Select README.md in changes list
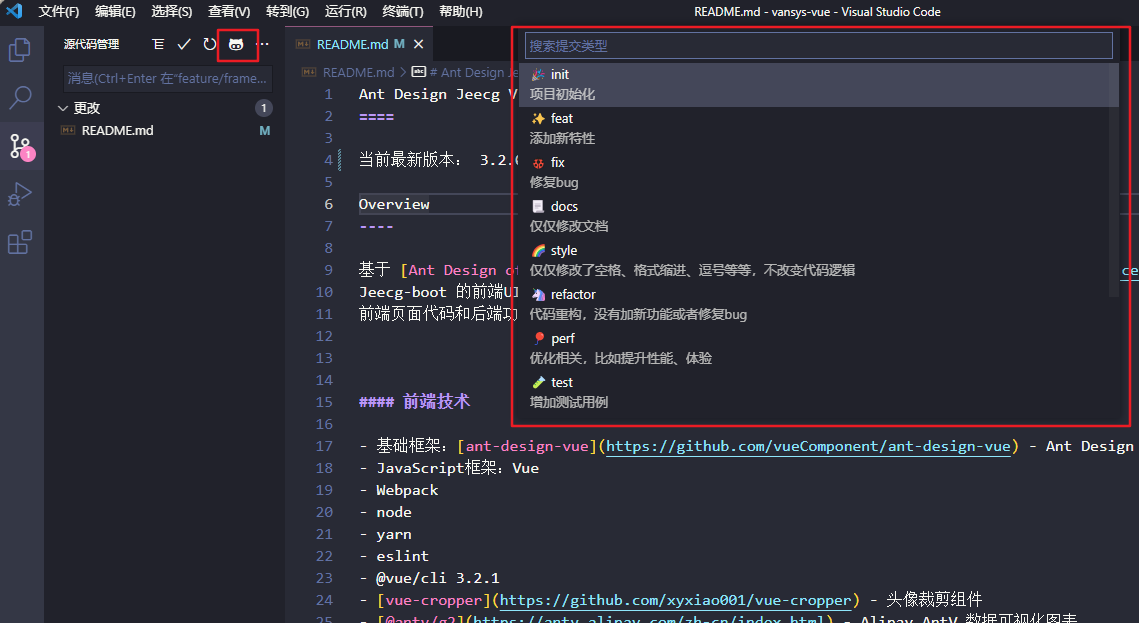This screenshot has height=623, width=1139. 117,130
